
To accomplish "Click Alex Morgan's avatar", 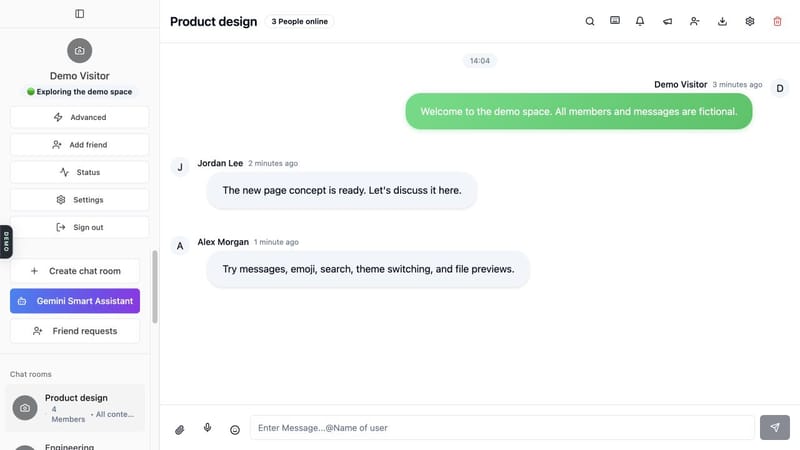I will 180,246.
